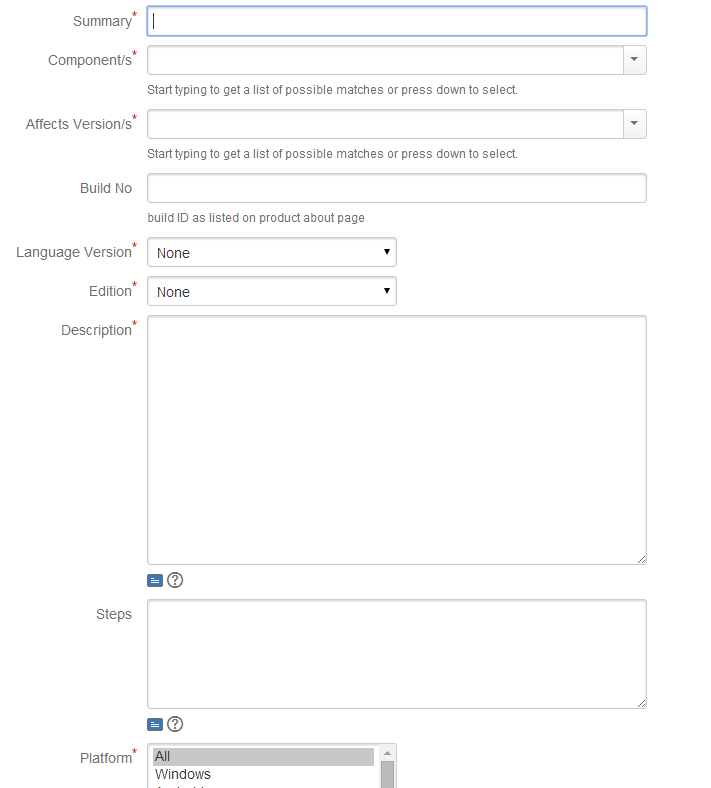Open the Language Version select box
Viewport: 711px width, 788px height.
[272, 252]
